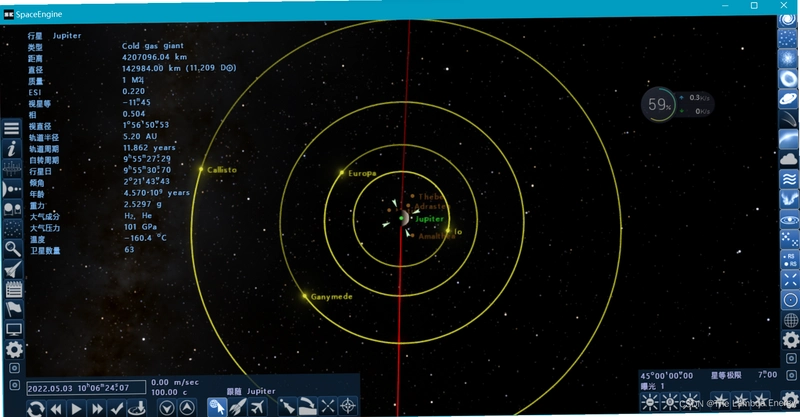Open the object info panel icon
Image resolution: width=800 pixels, height=417 pixels.
coord(12,149)
